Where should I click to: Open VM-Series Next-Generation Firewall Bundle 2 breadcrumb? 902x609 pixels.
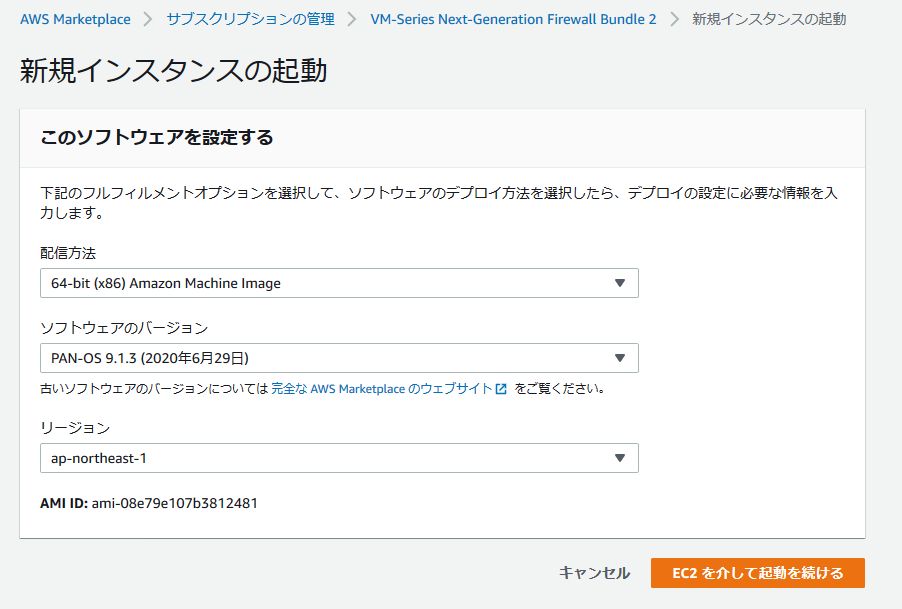pos(513,19)
